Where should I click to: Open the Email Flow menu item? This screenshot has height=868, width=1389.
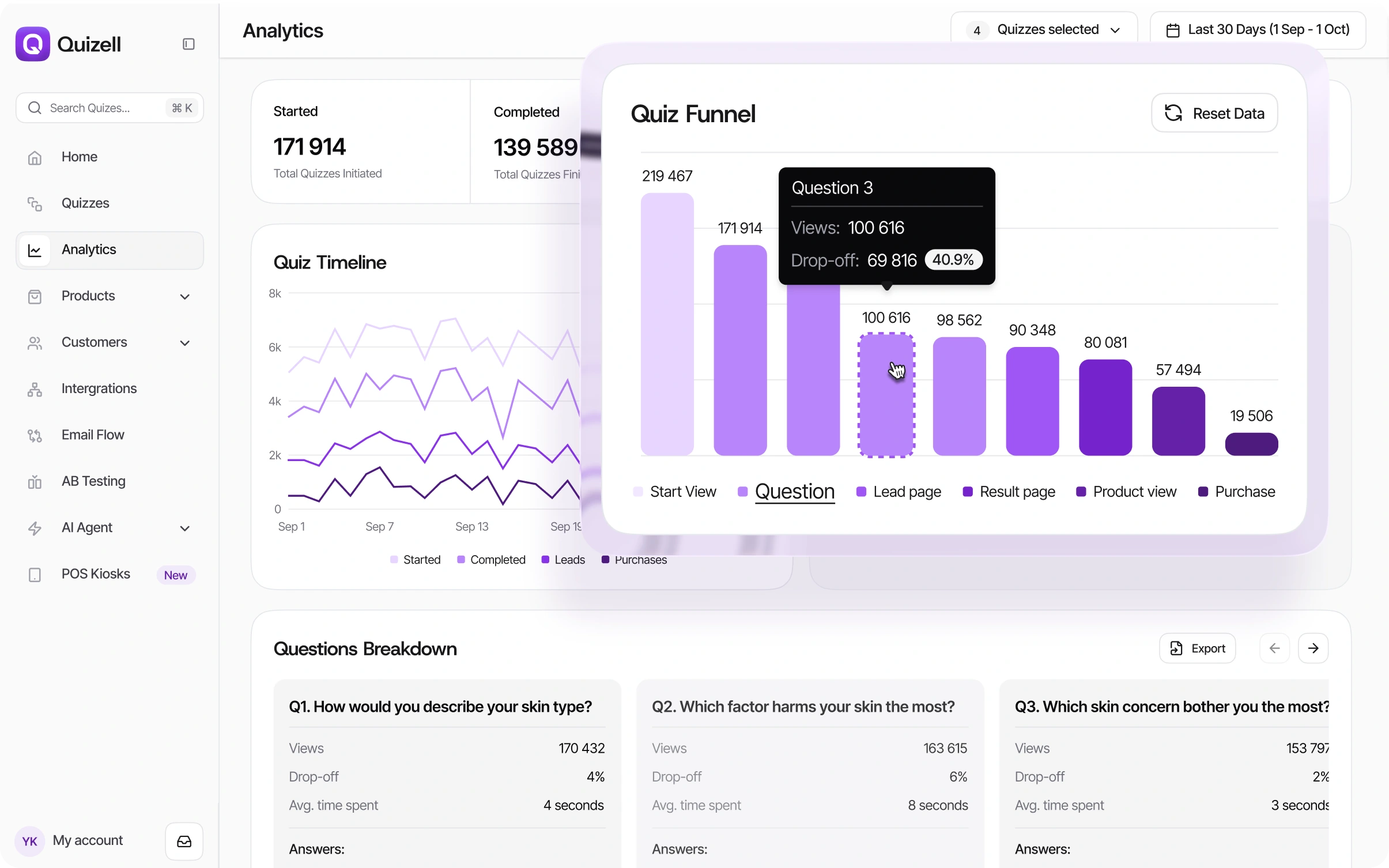coord(110,435)
